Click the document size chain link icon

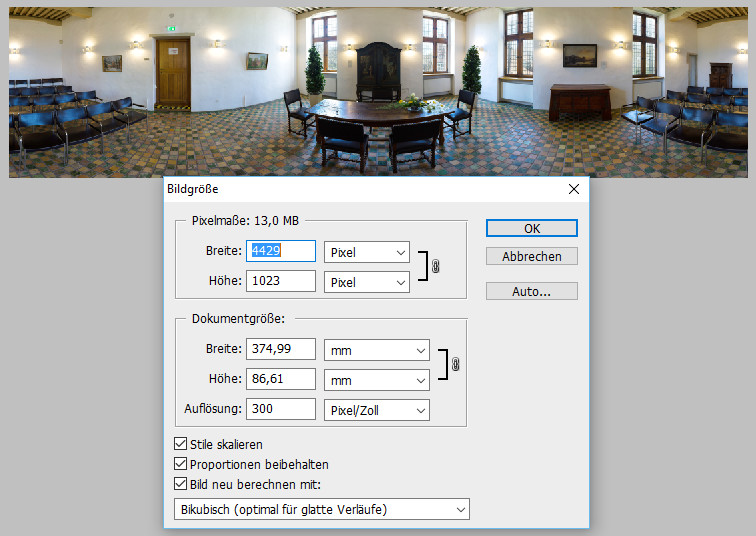[455, 365]
